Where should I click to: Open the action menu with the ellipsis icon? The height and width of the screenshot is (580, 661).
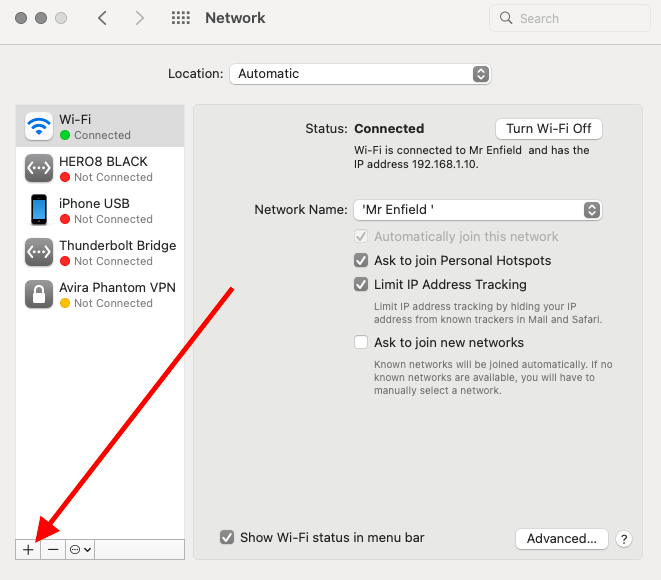click(x=80, y=549)
